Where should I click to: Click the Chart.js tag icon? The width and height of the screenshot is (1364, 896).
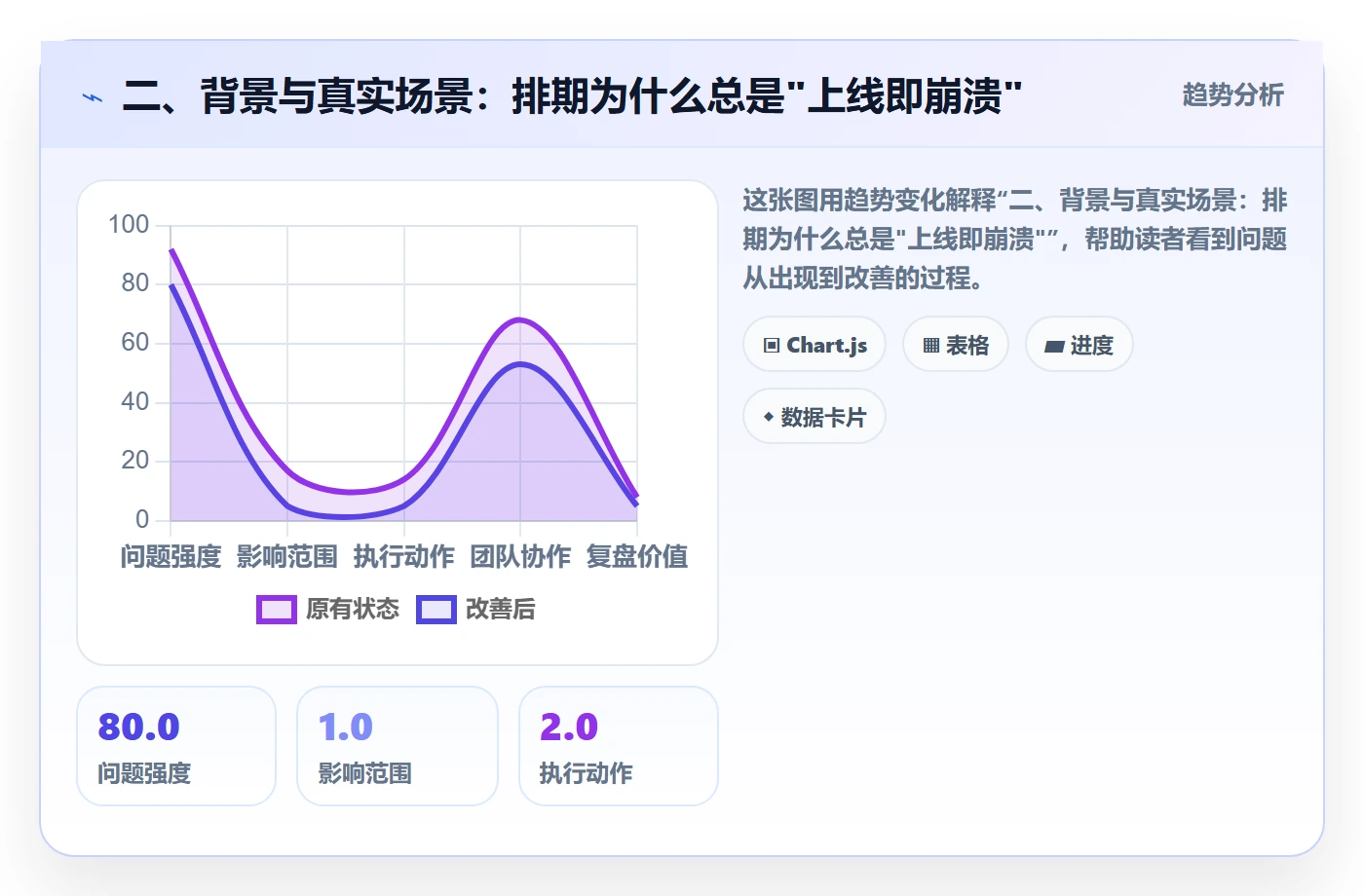(x=772, y=346)
